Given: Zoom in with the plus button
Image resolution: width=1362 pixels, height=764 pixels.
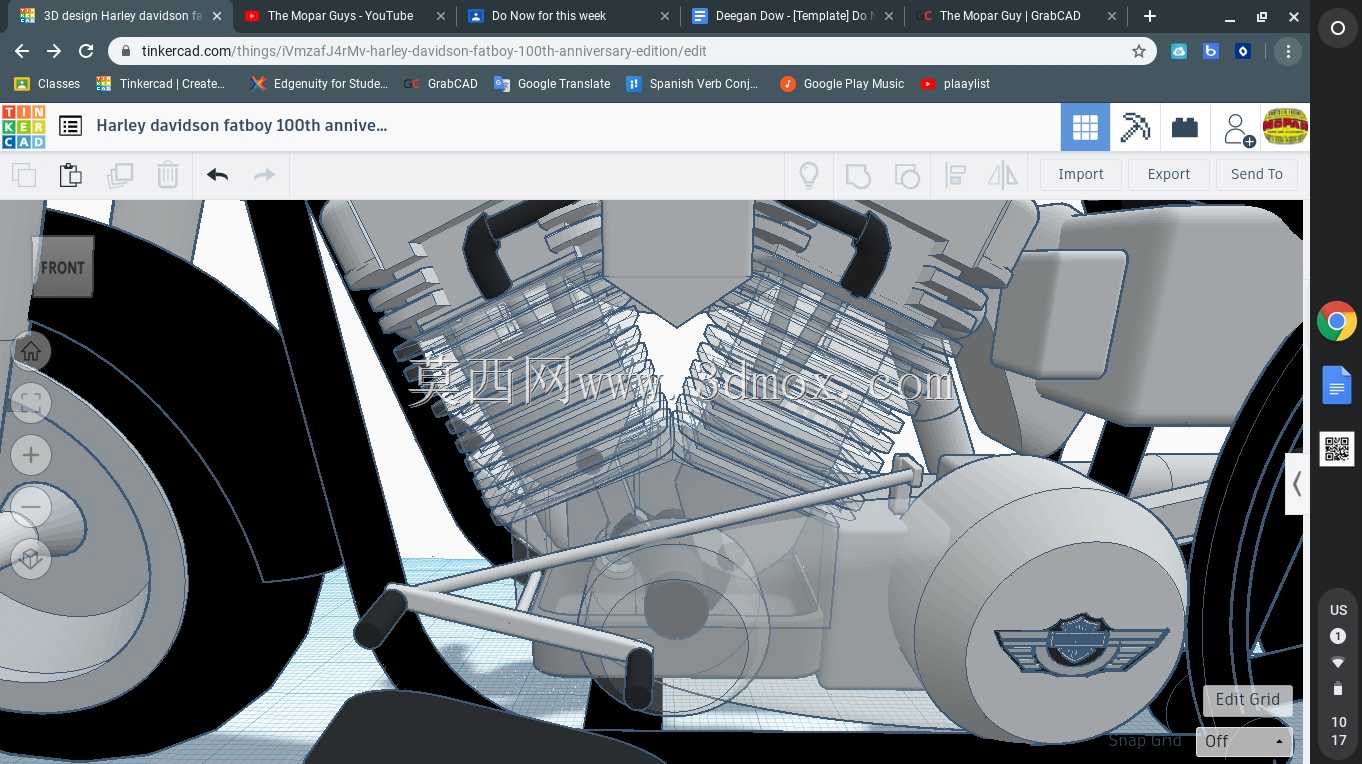Looking at the screenshot, I should click(31, 455).
